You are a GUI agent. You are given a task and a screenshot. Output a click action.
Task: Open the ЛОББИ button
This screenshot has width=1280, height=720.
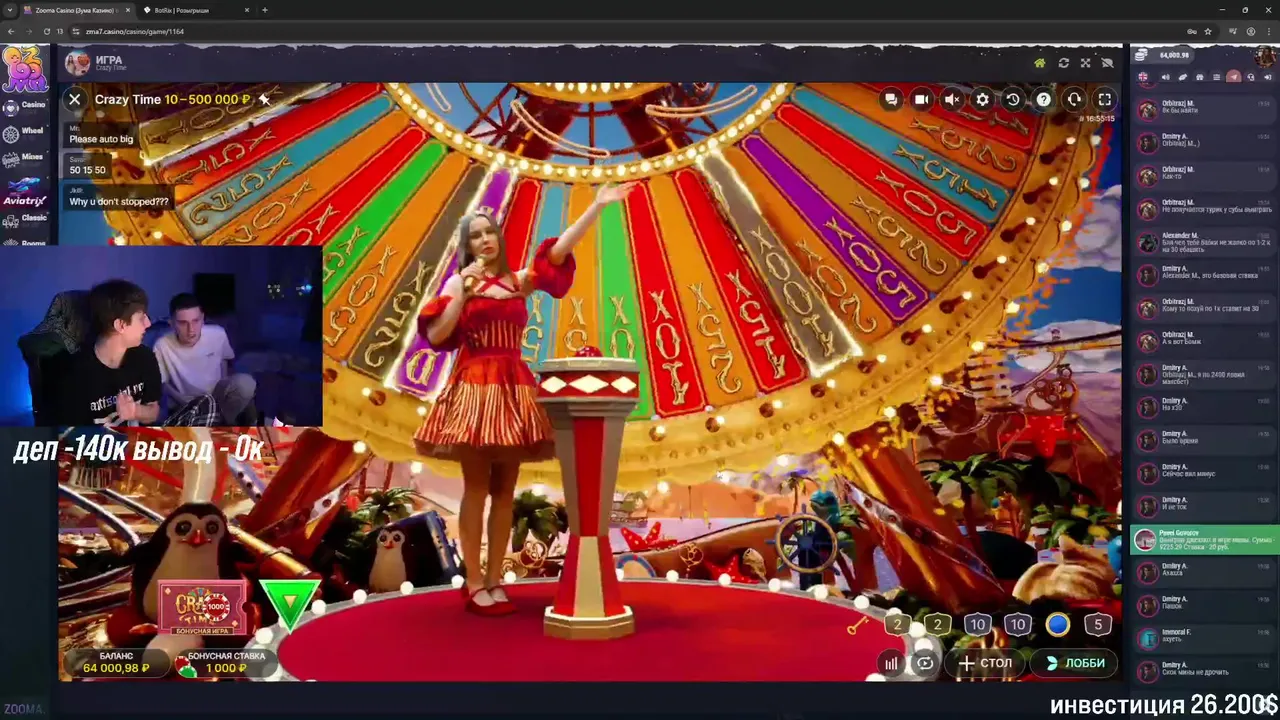1075,663
